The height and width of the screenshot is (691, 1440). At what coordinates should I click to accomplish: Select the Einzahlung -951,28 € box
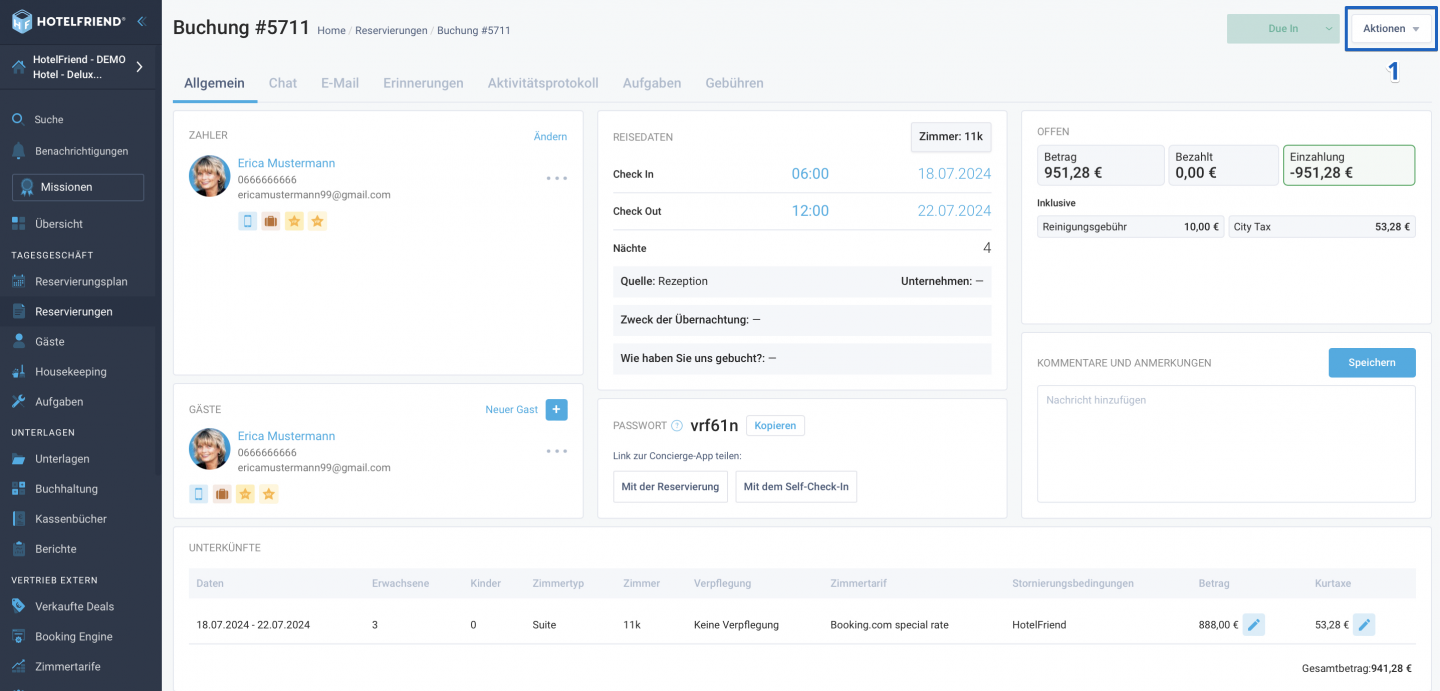1349,165
